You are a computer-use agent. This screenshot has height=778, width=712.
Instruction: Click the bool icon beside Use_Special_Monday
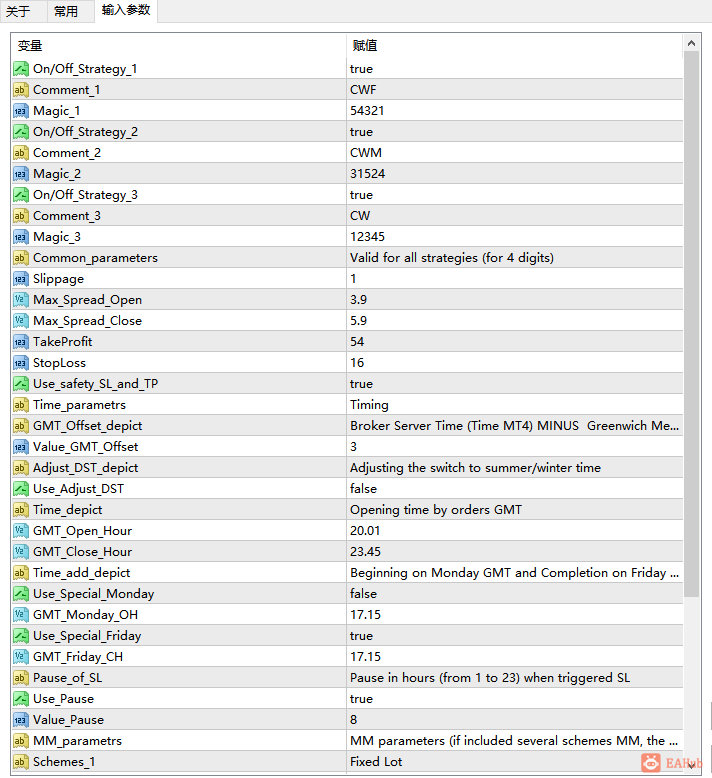21,594
